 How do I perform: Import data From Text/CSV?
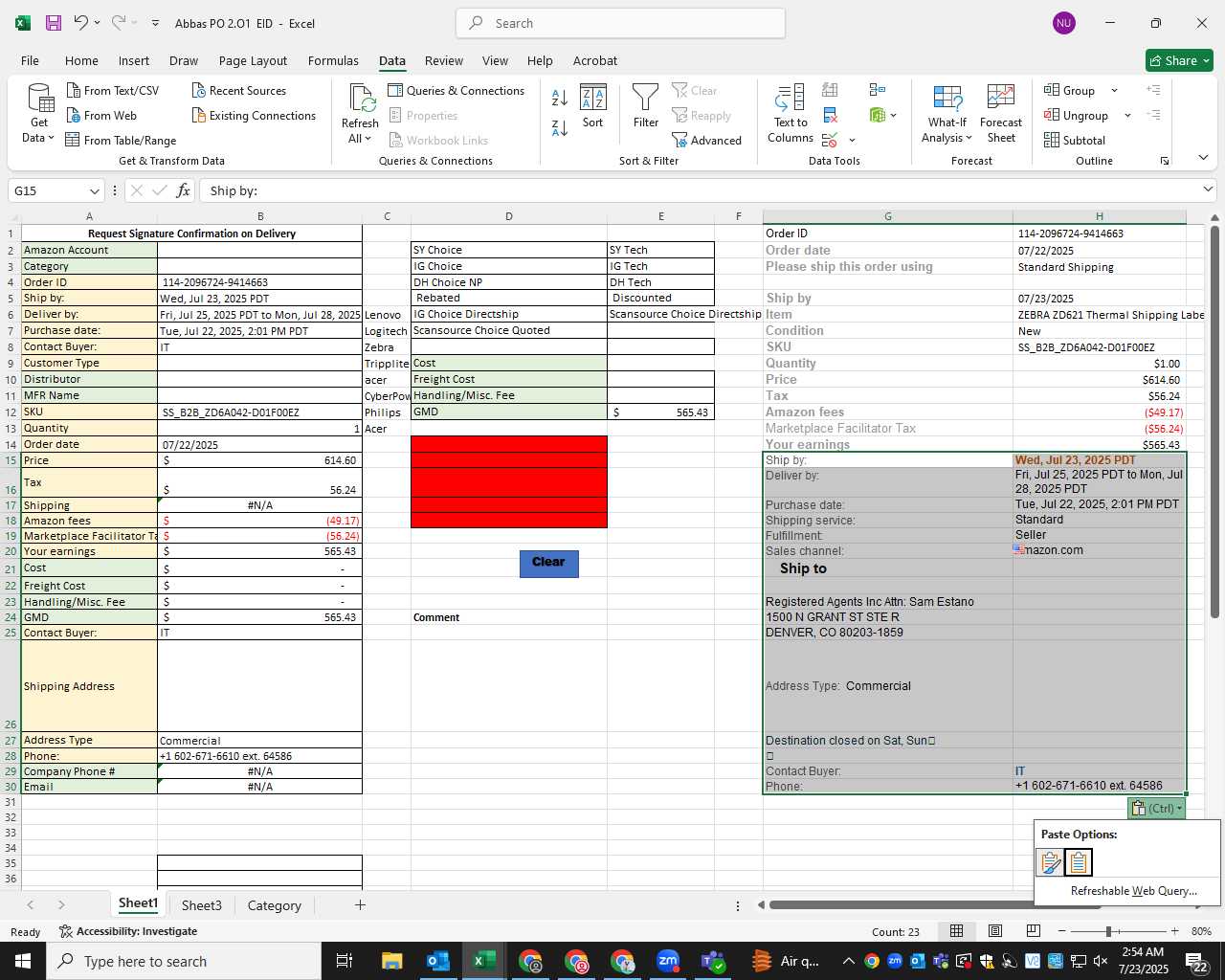pyautogui.click(x=112, y=91)
